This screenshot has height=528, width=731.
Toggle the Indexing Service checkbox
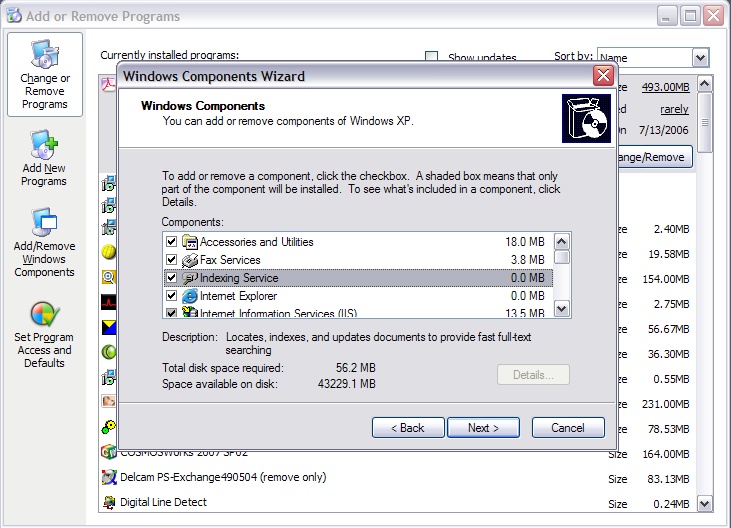tap(172, 278)
